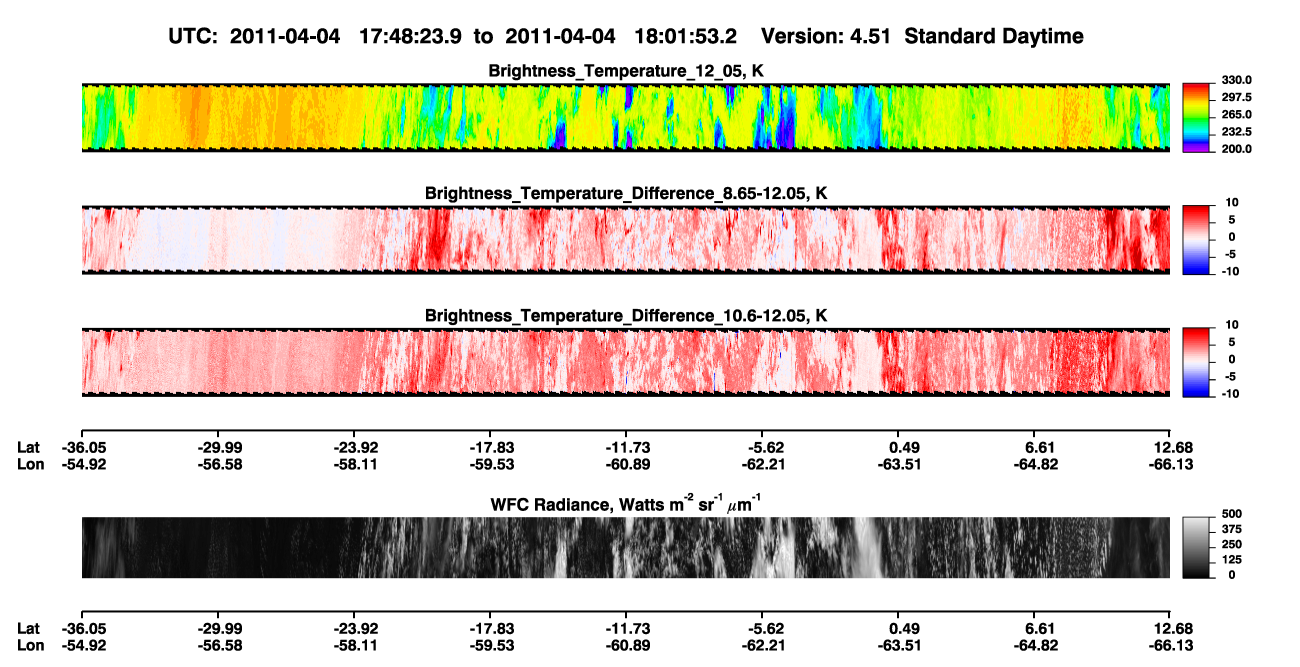1300x667 pixels.
Task: Click longitude -62.21 on the axis under the 10.6-12.05 panel
Action: coord(763,464)
